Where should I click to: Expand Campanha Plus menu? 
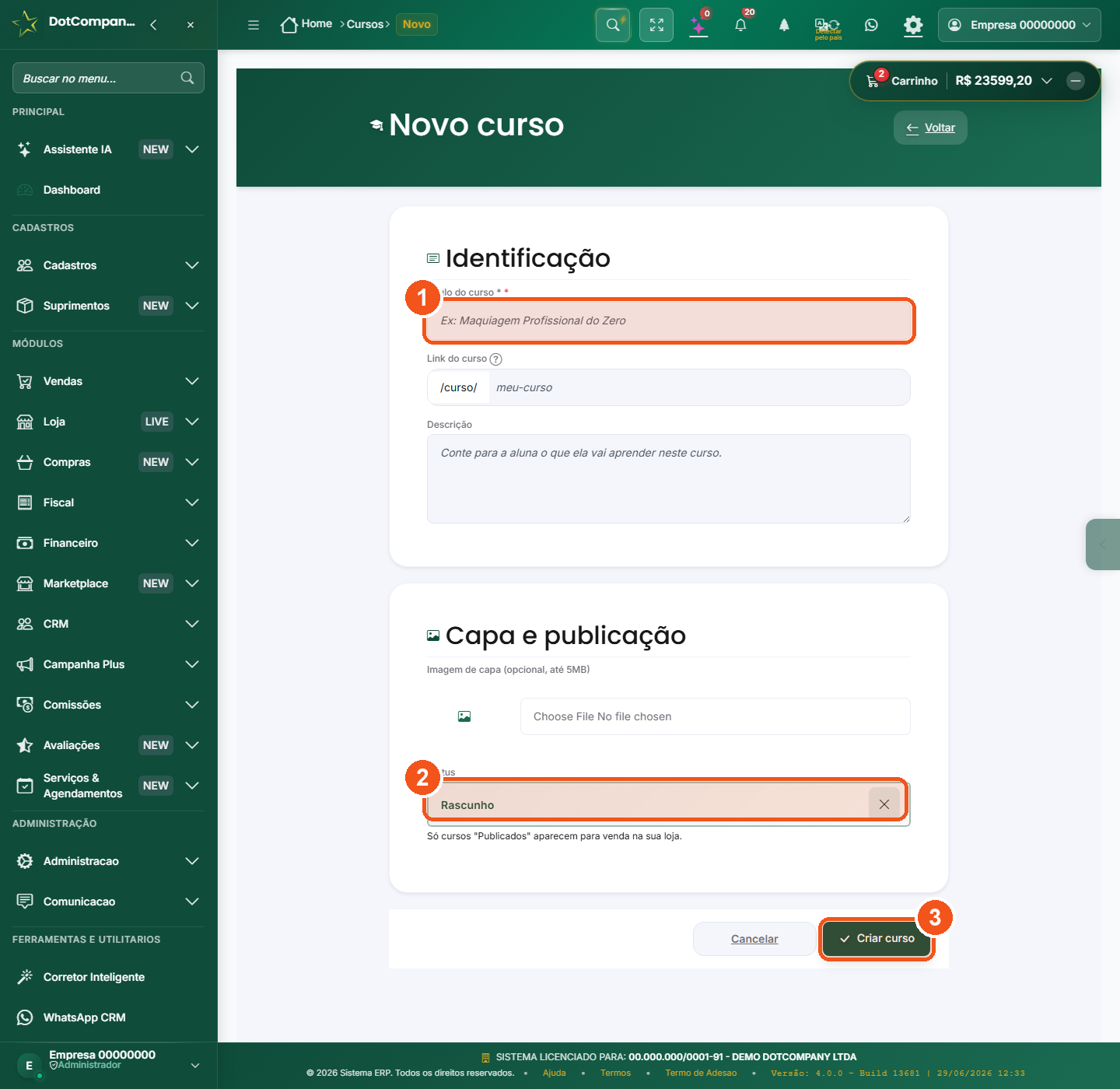(192, 664)
